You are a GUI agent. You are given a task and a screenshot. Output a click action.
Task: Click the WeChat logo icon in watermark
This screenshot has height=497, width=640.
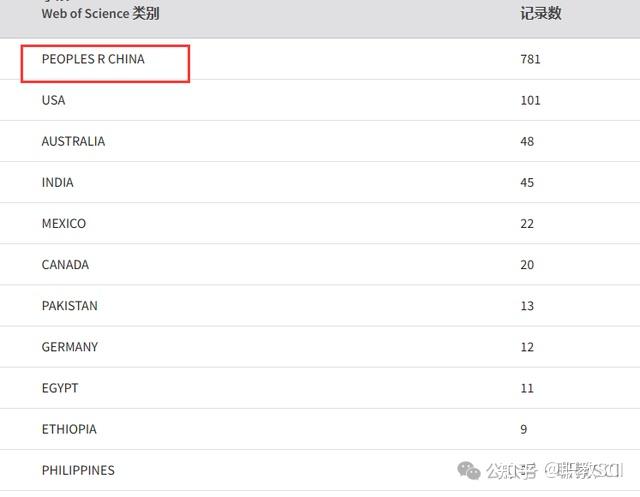[x=468, y=469]
